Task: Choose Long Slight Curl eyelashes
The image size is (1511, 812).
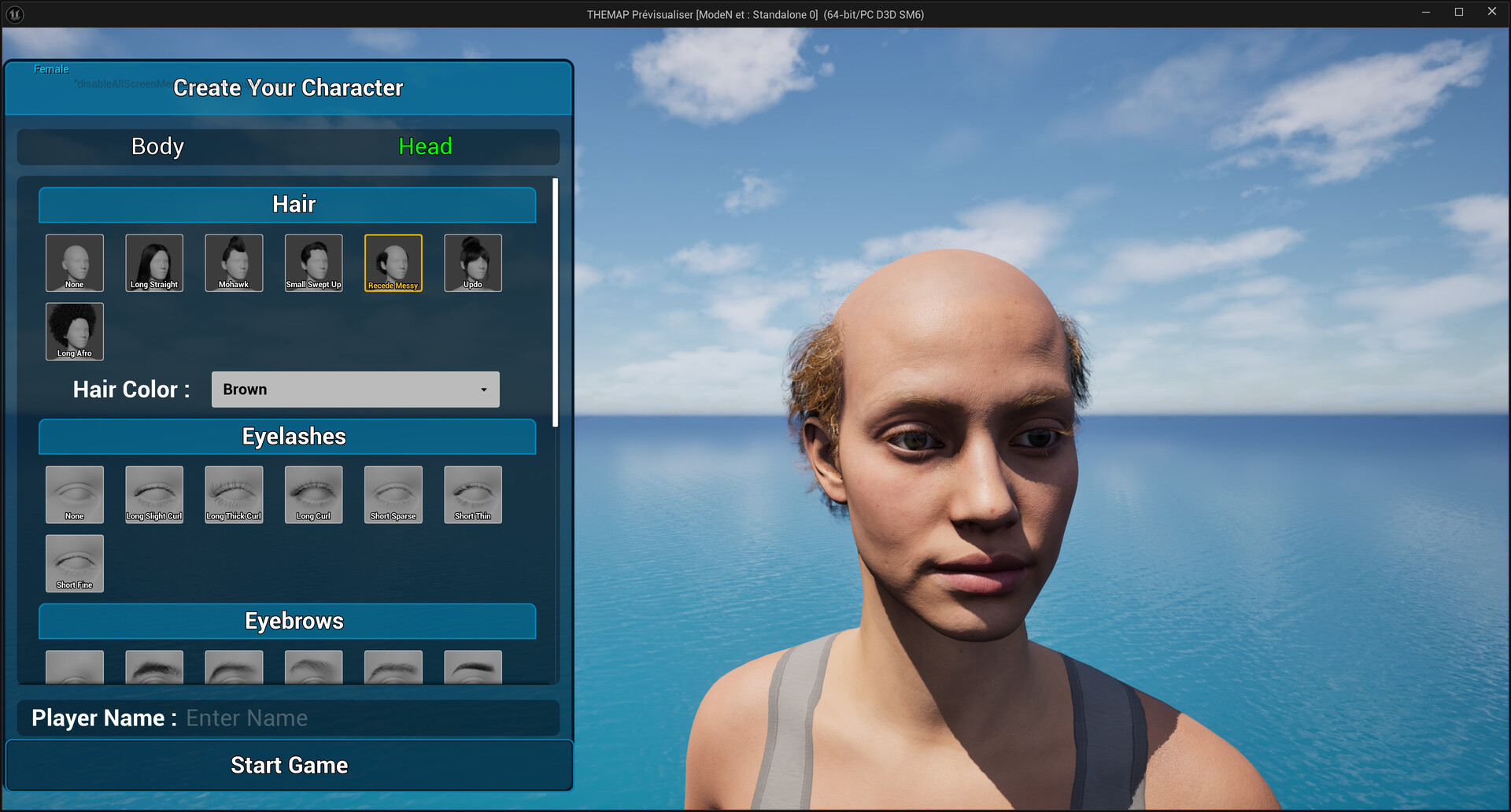Action: click(x=154, y=494)
